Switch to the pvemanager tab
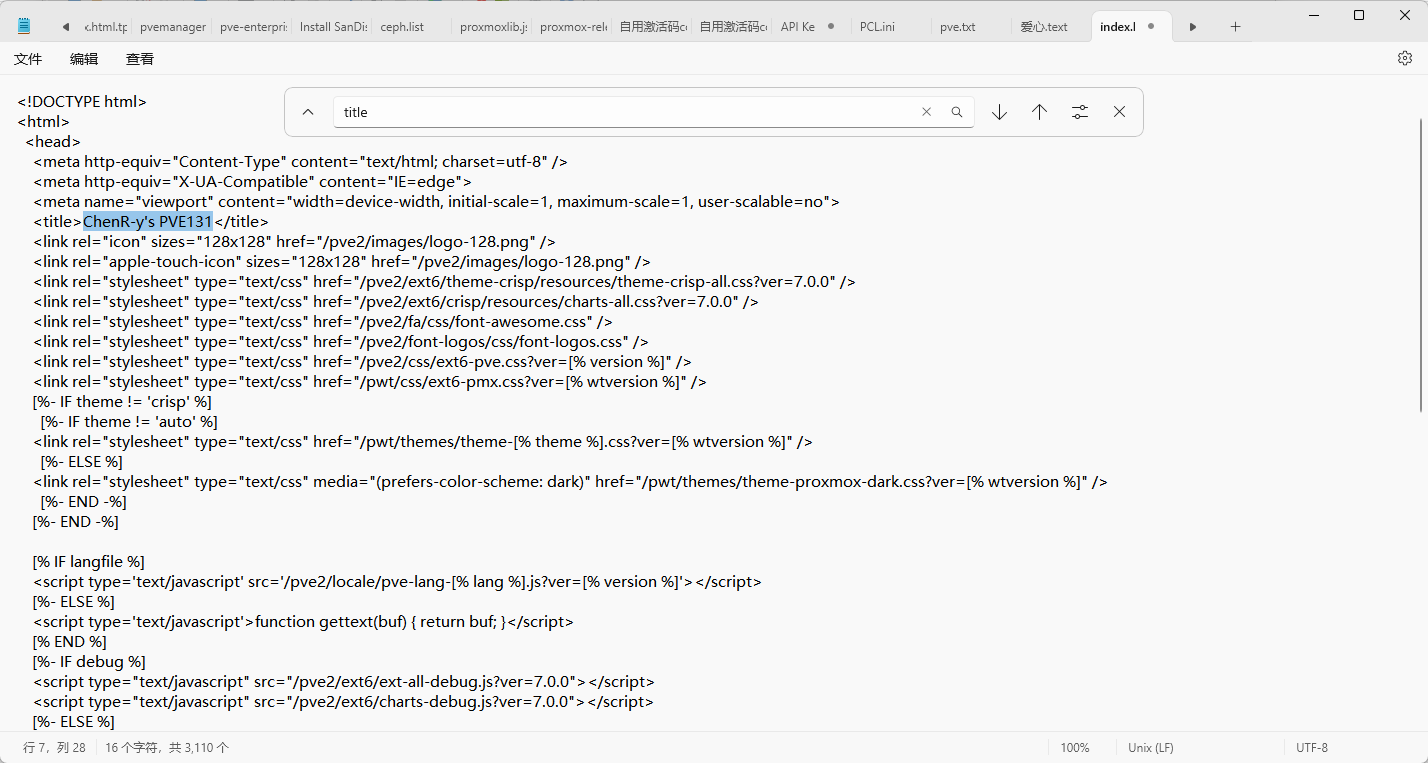Viewport: 1428px width, 763px height. tap(172, 27)
